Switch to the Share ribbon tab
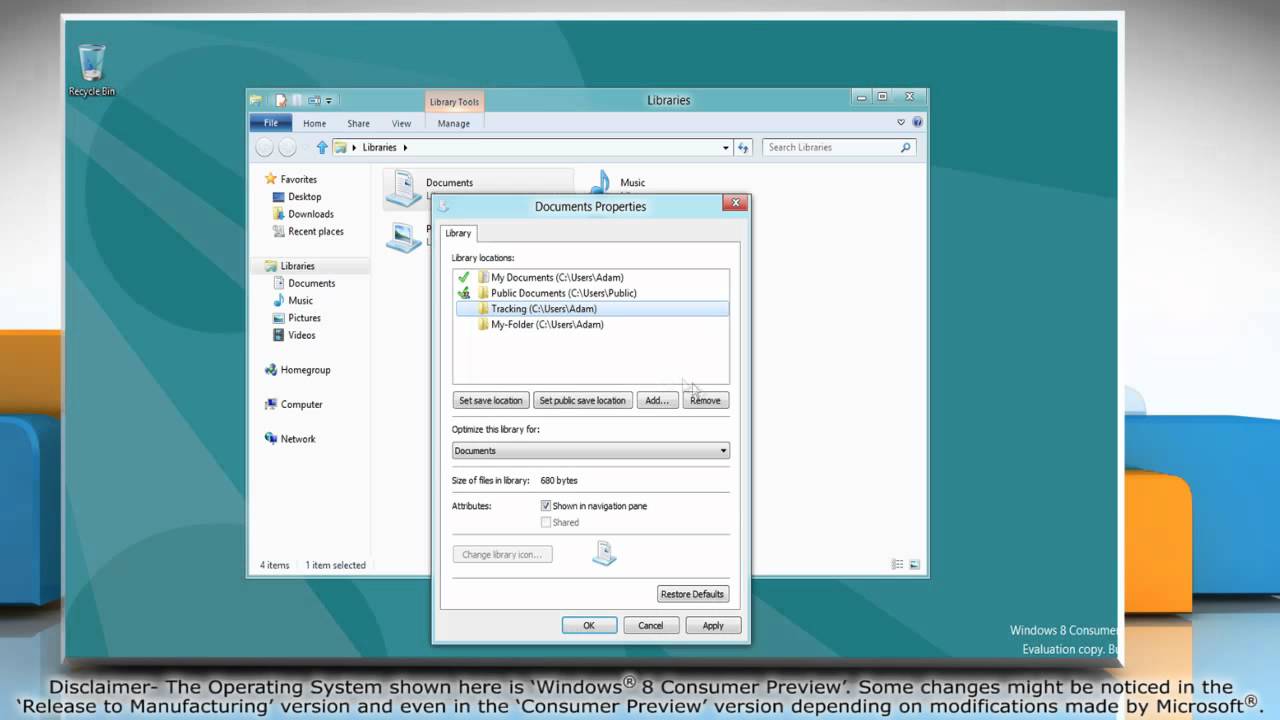1280x720 pixels. 358,123
